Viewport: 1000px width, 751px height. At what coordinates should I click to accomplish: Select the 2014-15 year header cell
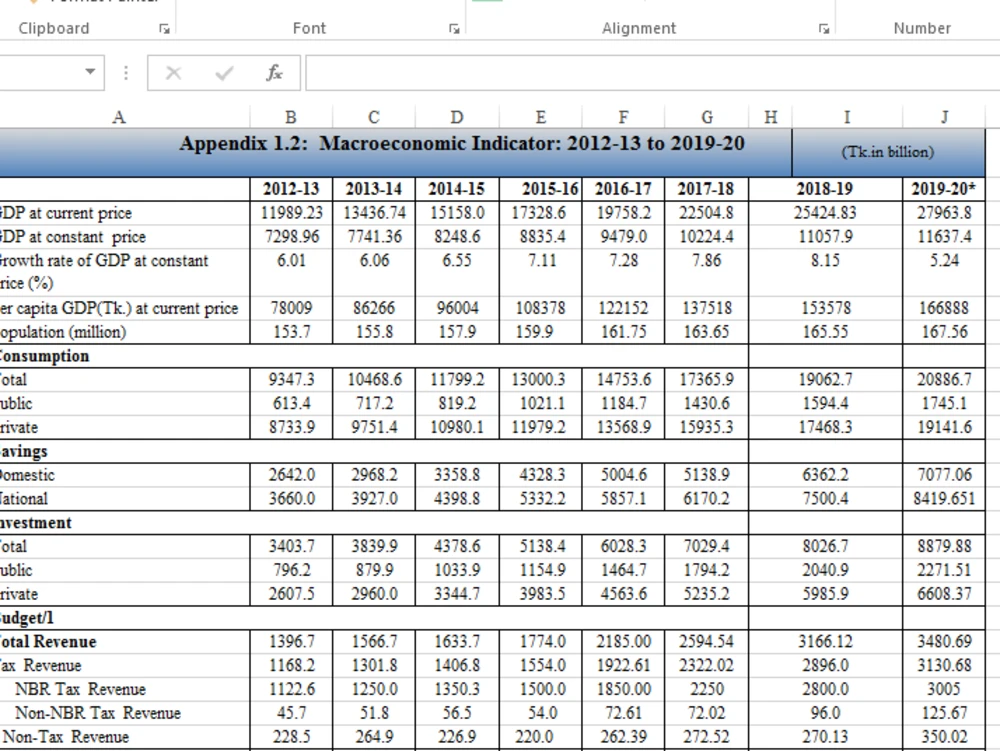(457, 189)
